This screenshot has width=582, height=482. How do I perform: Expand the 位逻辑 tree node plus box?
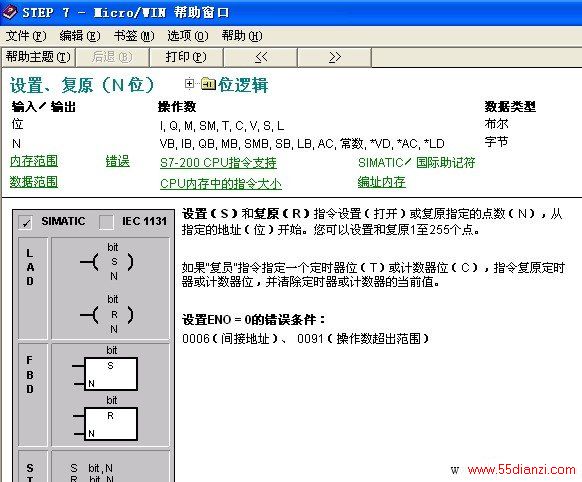point(189,84)
